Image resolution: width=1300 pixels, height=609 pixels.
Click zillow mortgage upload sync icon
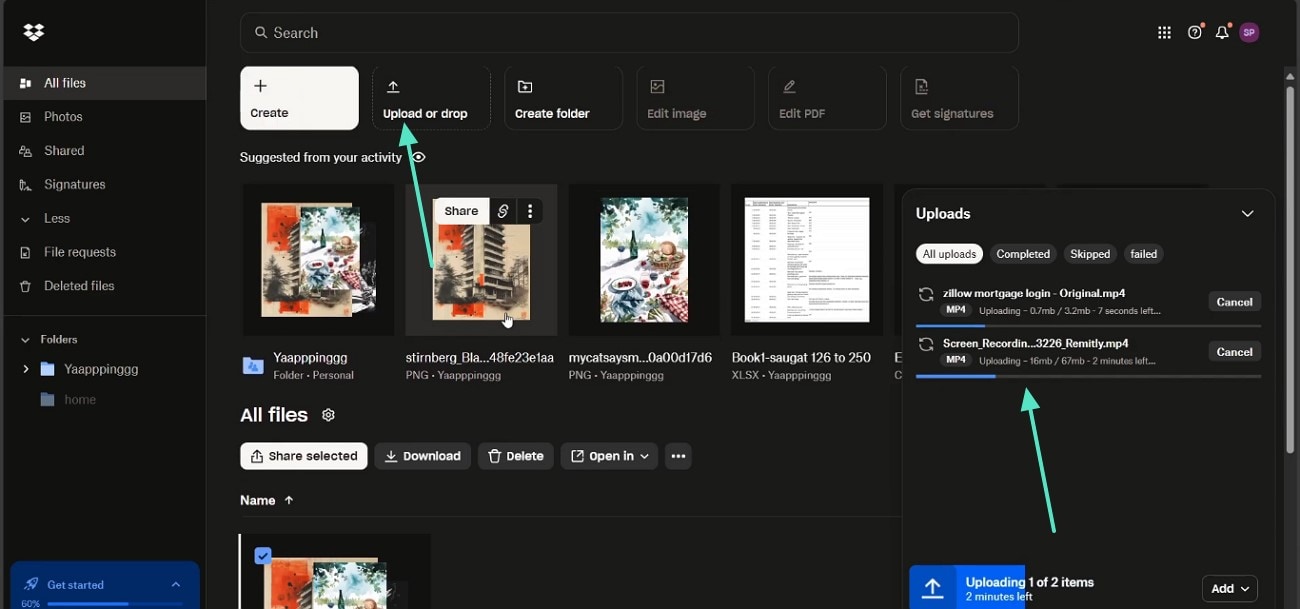[x=926, y=294]
